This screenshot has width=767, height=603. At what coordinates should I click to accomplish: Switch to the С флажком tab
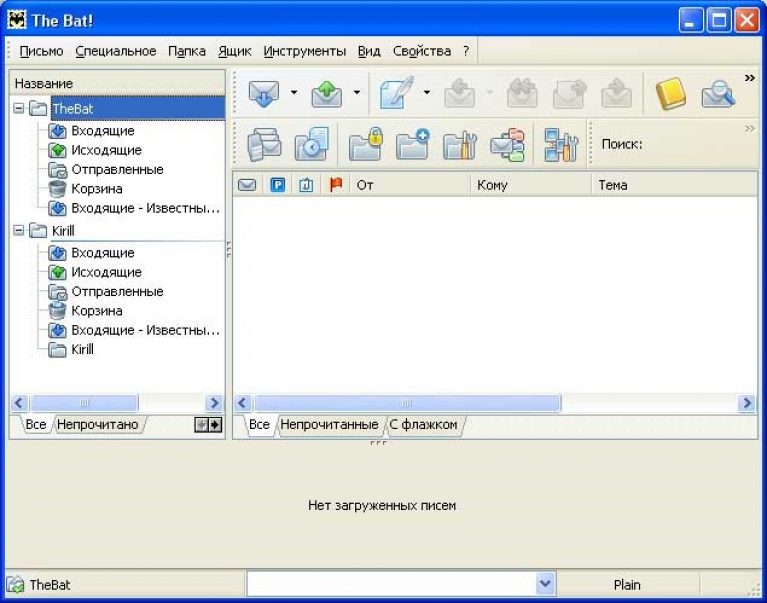423,425
